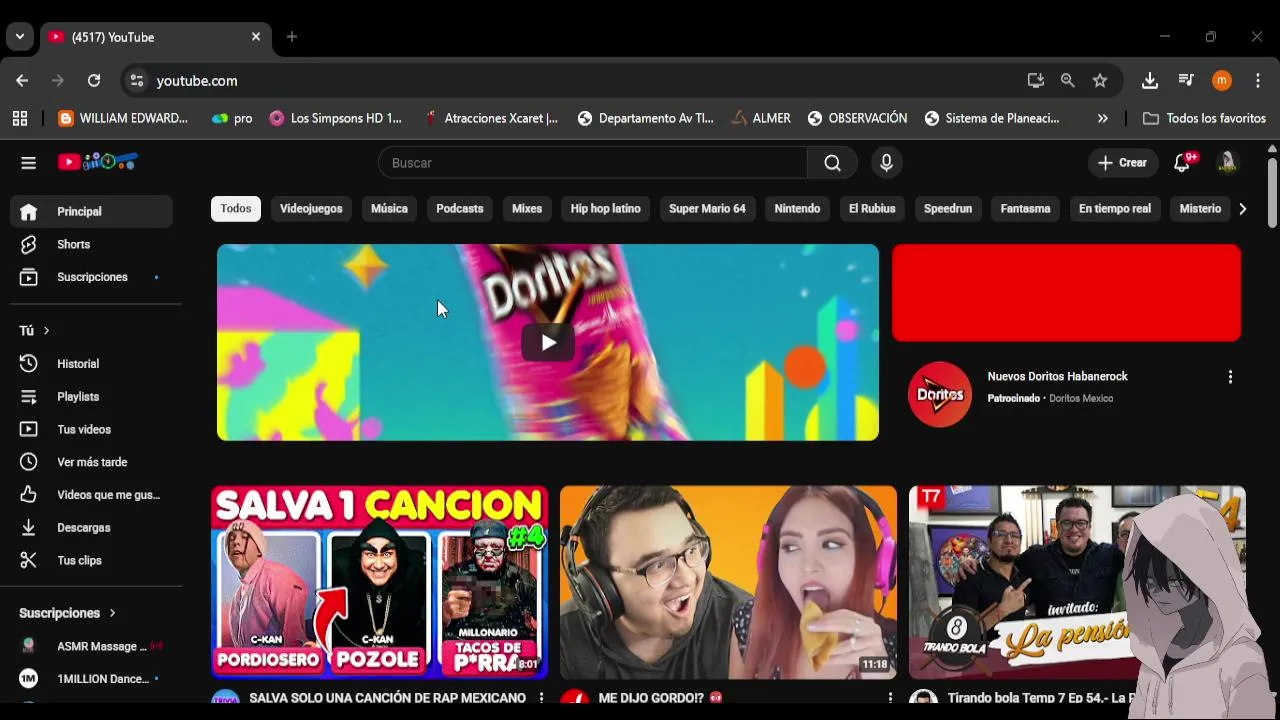Open Suscripciones in the sidebar
Image resolution: width=1280 pixels, height=720 pixels.
(91, 277)
